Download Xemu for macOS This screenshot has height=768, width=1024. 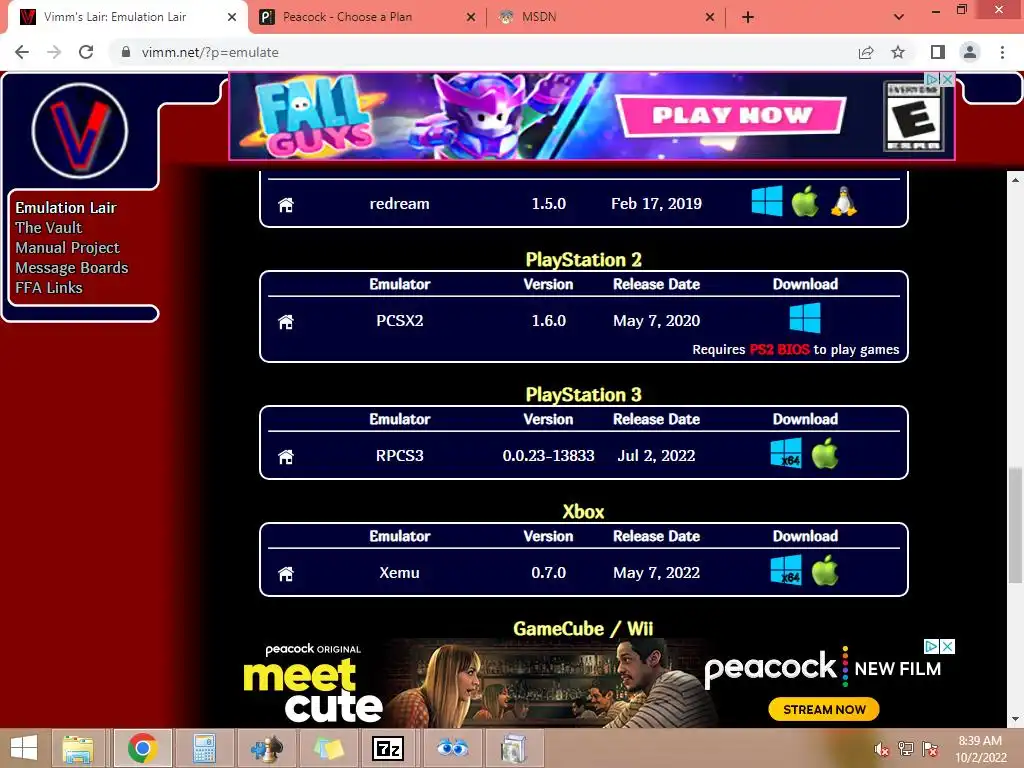tap(824, 569)
